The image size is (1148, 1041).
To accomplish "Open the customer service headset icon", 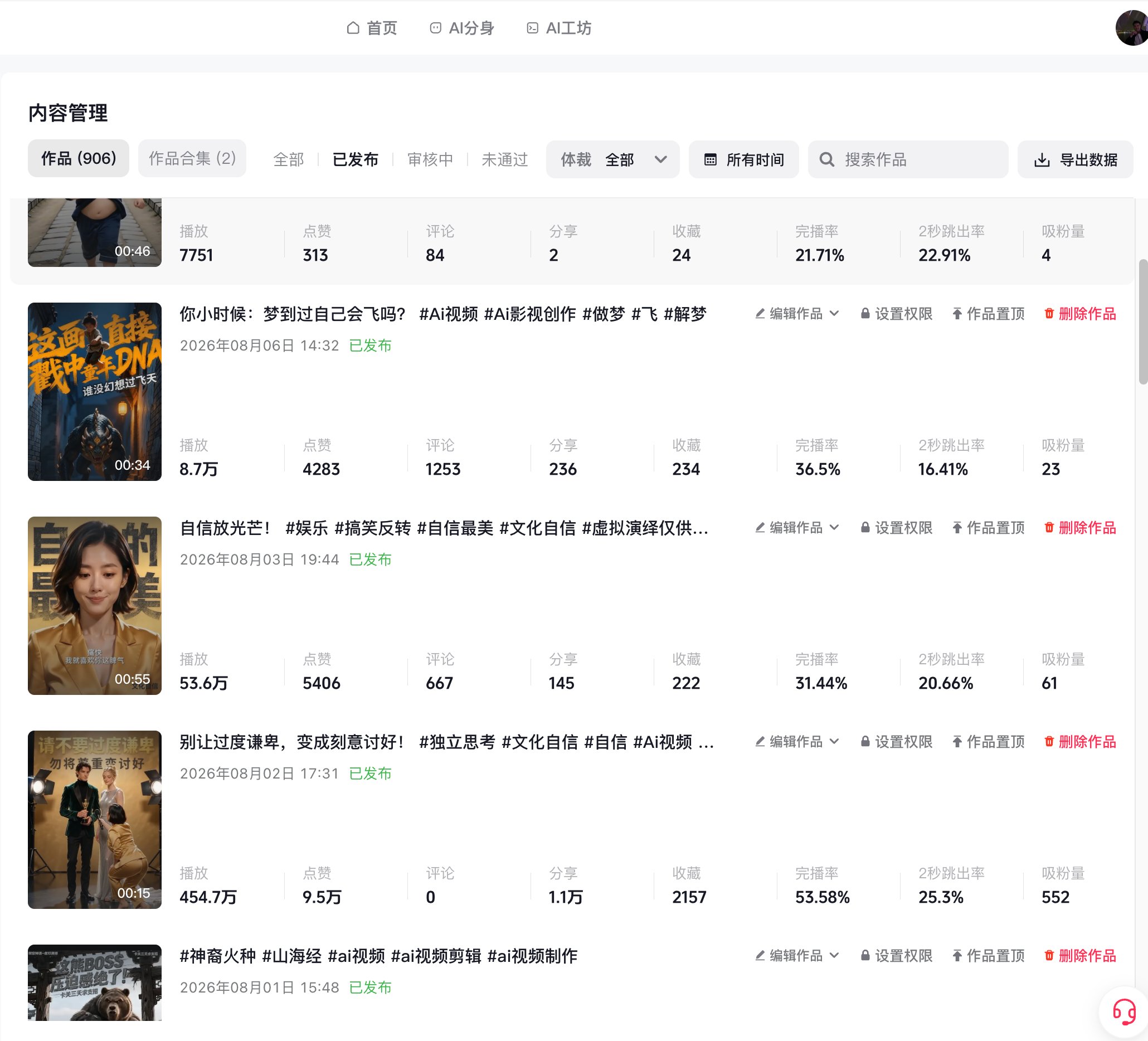I will (1124, 1012).
